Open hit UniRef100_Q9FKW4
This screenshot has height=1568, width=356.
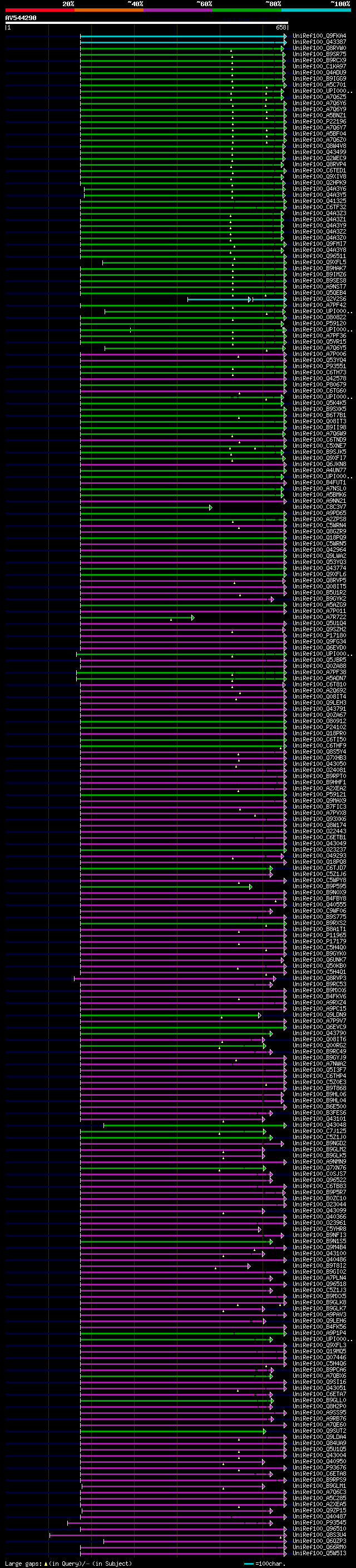319,36
